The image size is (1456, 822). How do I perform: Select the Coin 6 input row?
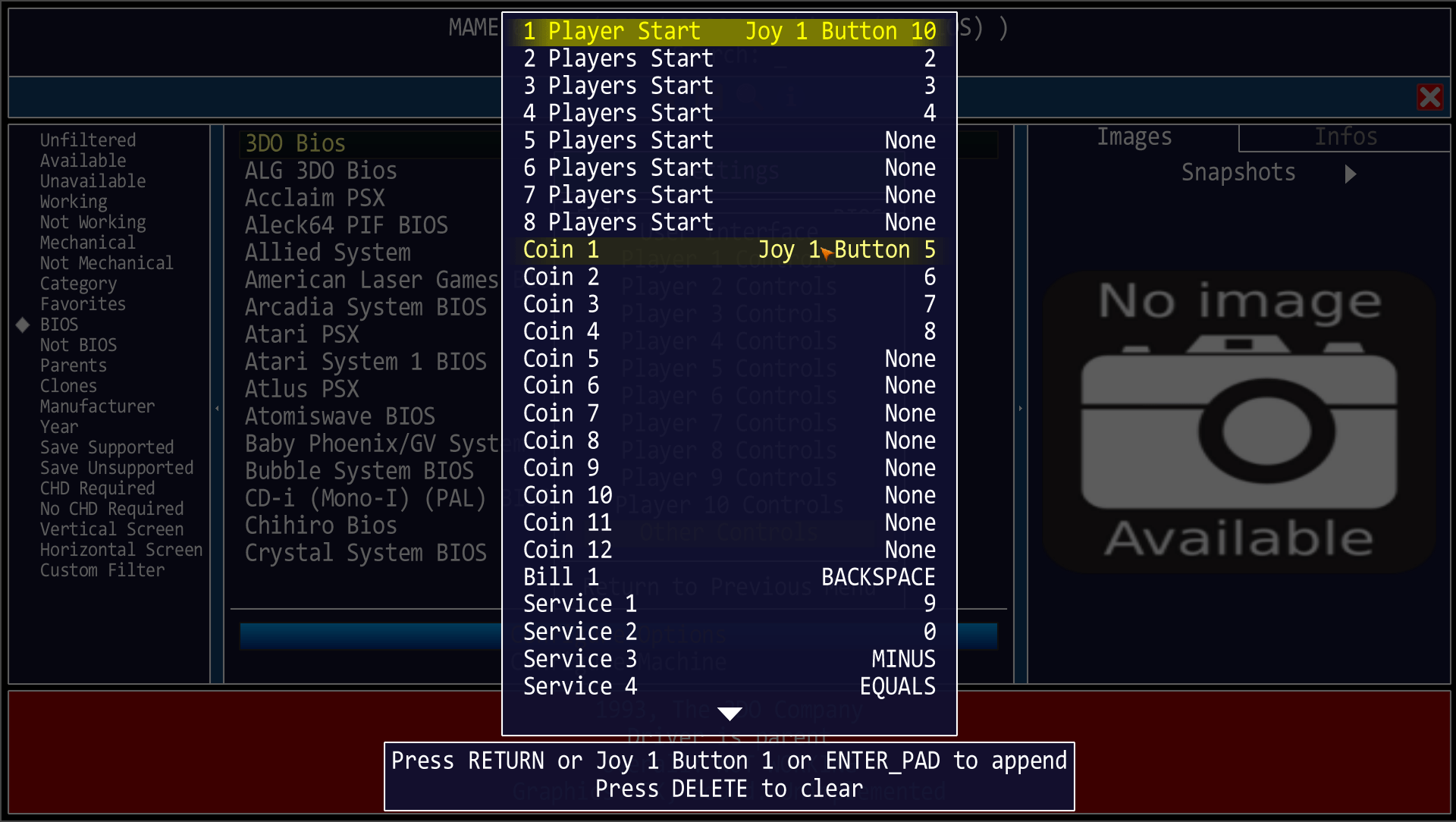click(730, 386)
